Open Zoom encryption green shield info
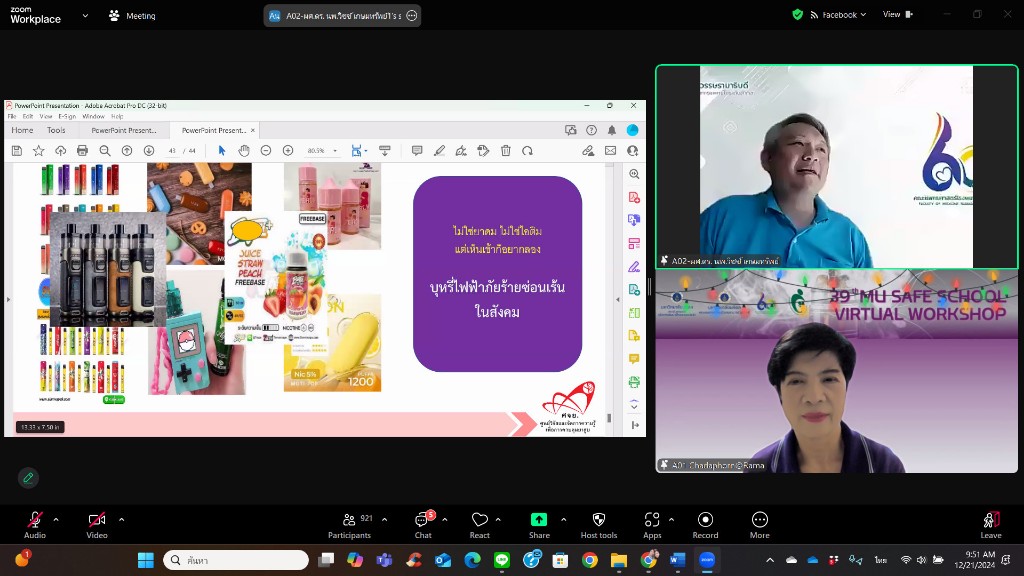The width and height of the screenshot is (1024, 576). [797, 14]
